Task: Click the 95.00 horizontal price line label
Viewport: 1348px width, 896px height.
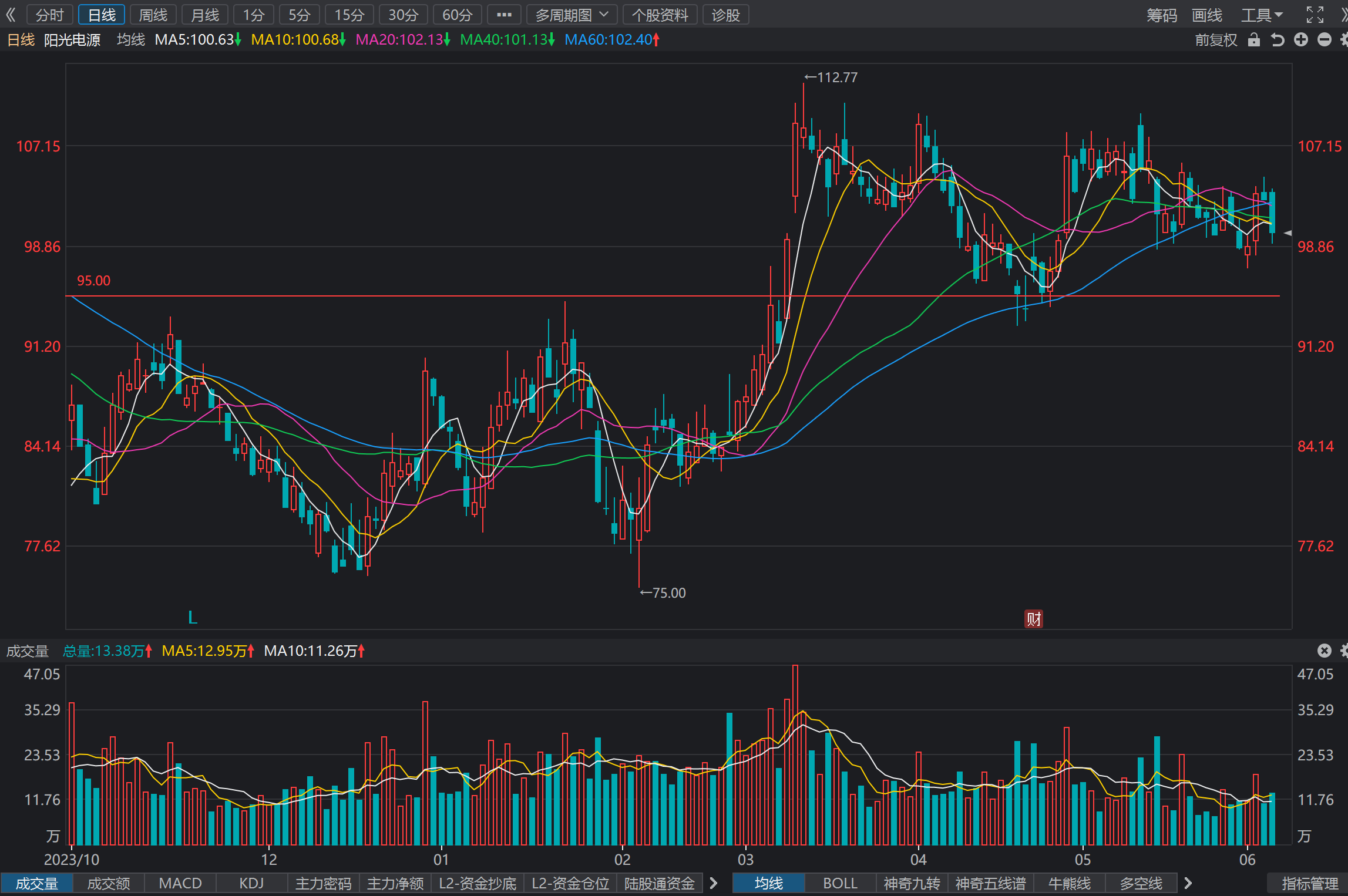Action: (94, 281)
